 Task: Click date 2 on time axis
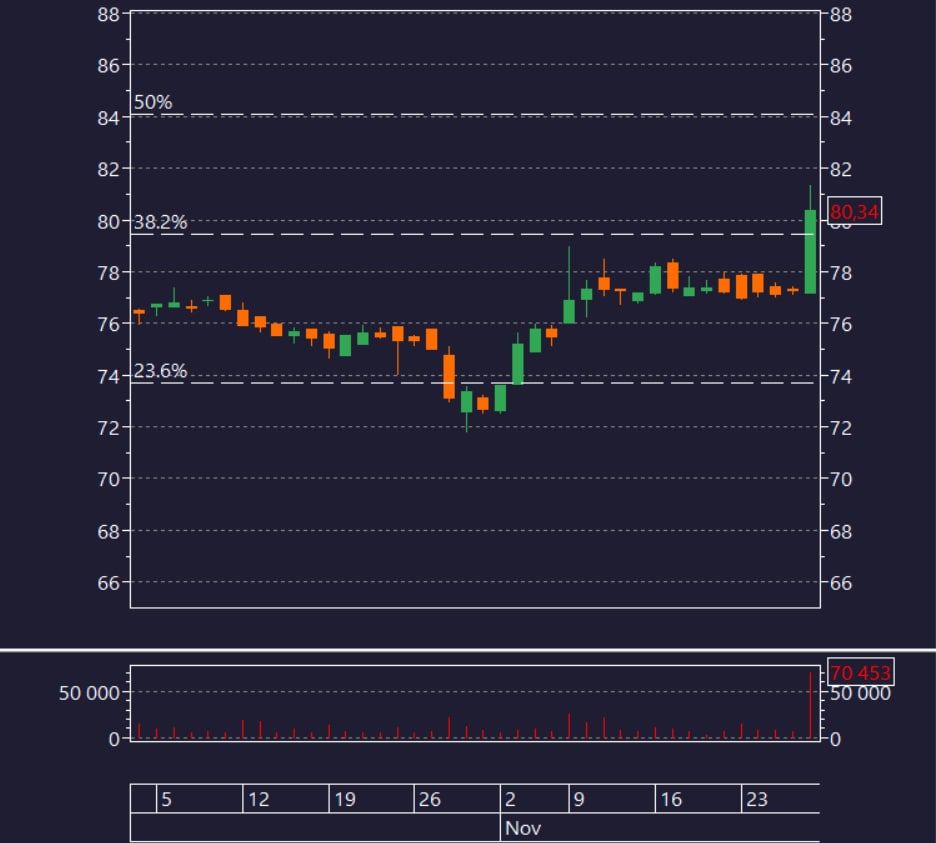(510, 799)
